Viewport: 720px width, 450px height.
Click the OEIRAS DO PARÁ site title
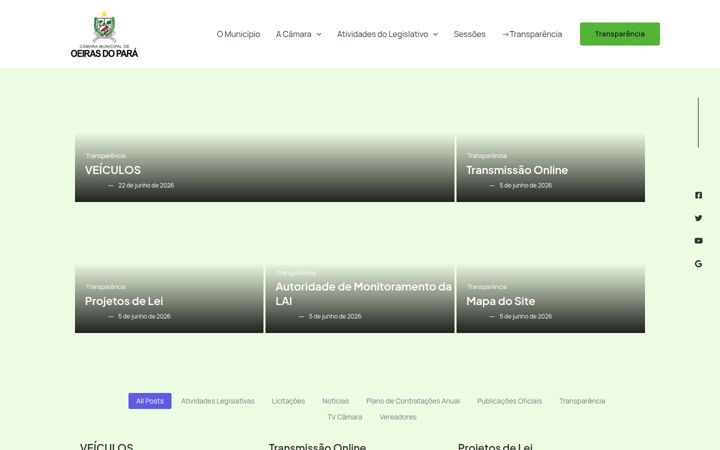[x=104, y=53]
